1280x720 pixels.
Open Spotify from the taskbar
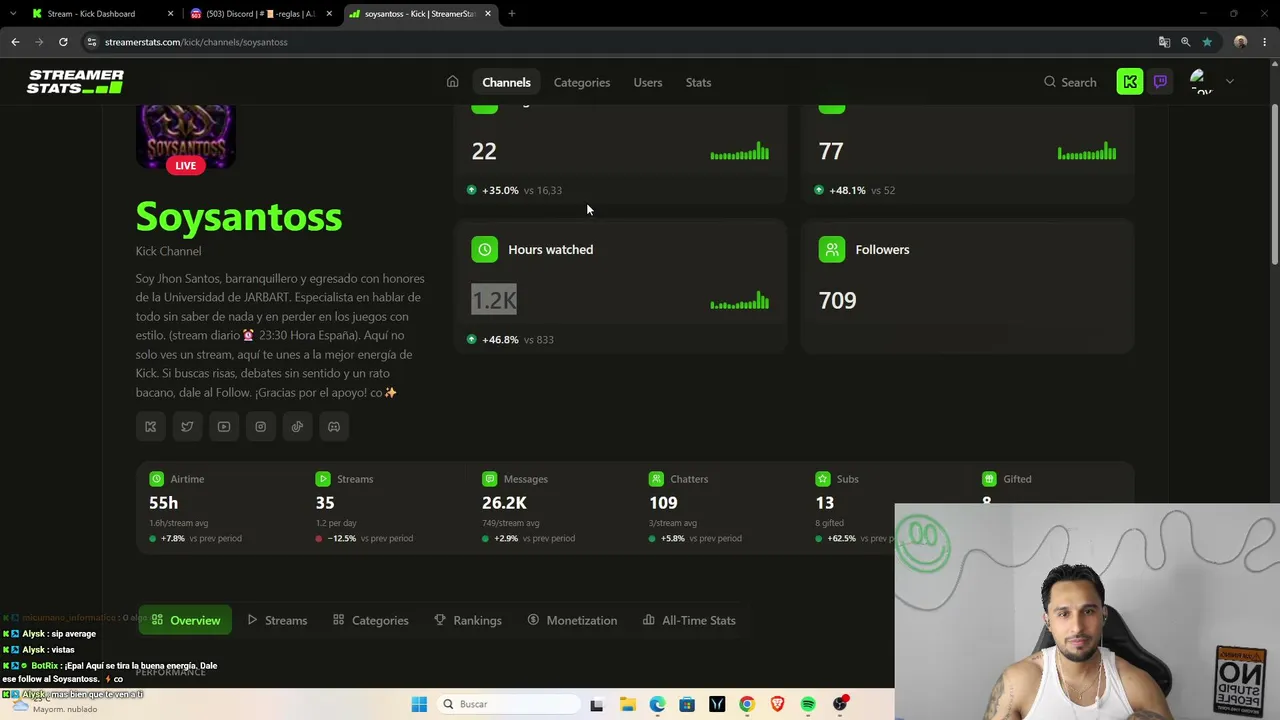[x=808, y=704]
